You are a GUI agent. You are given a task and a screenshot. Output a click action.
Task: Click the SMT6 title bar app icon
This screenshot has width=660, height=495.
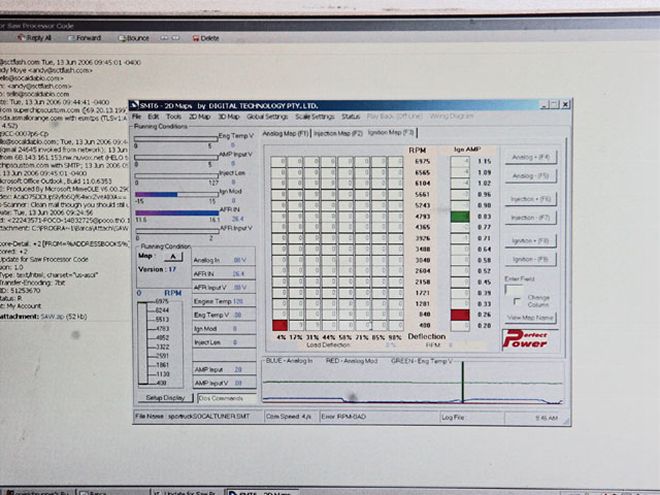point(134,104)
